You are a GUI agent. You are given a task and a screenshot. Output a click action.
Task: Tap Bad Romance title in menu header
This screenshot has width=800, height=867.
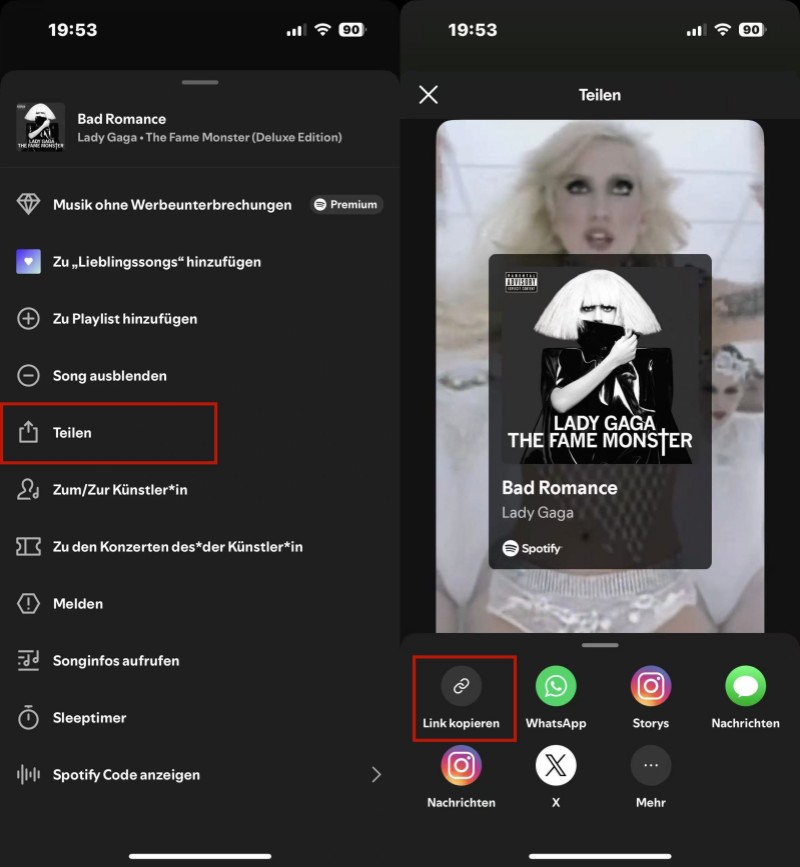tap(122, 119)
